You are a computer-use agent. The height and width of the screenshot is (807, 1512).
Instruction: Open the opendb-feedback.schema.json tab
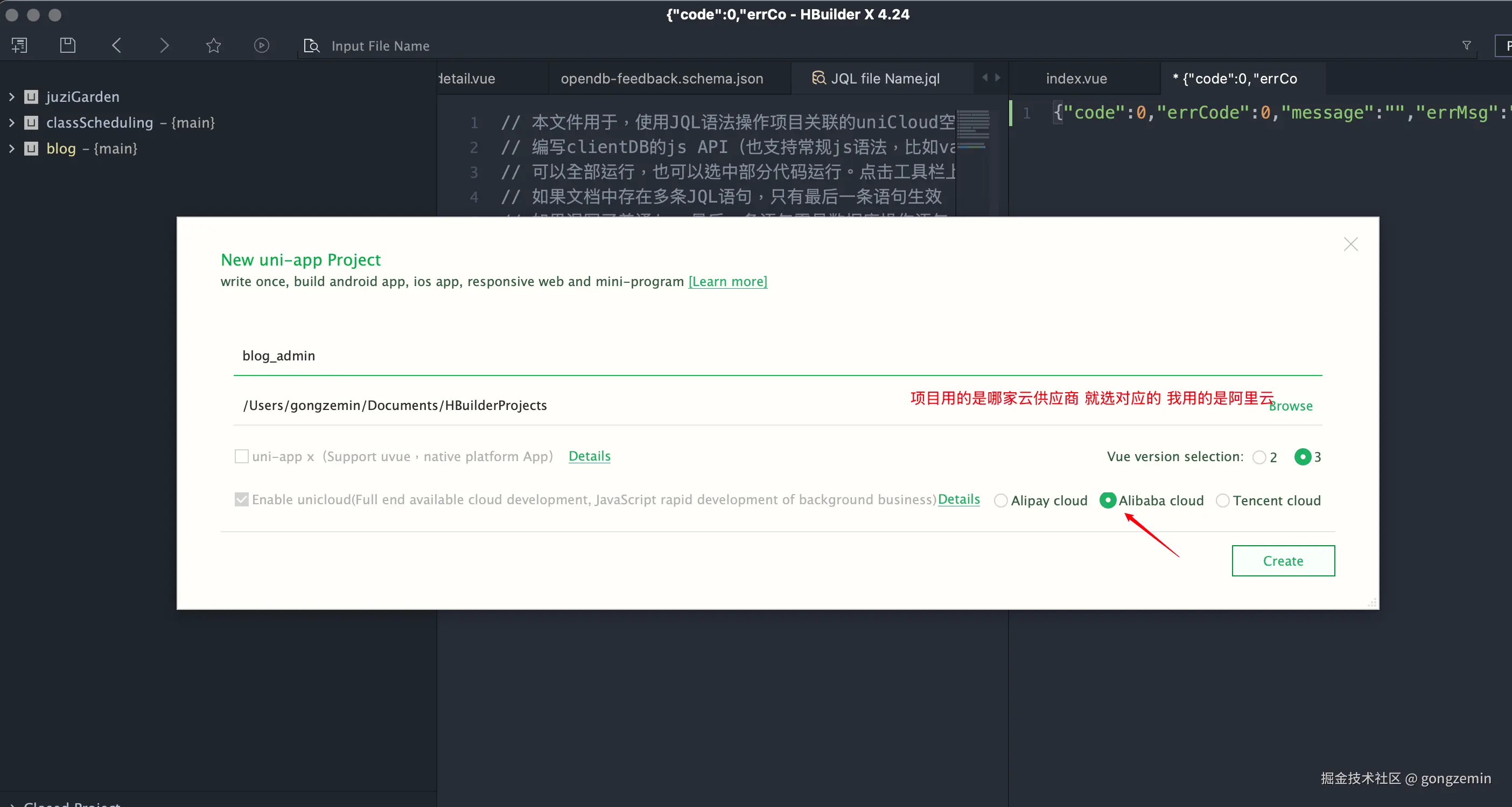[x=661, y=79]
